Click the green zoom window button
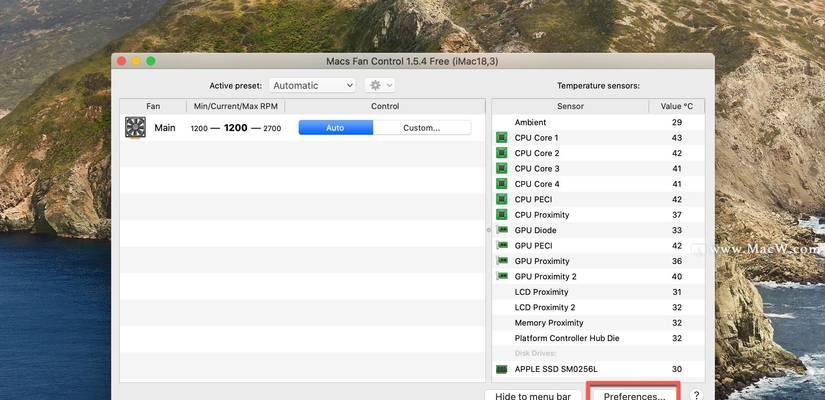 coord(150,61)
